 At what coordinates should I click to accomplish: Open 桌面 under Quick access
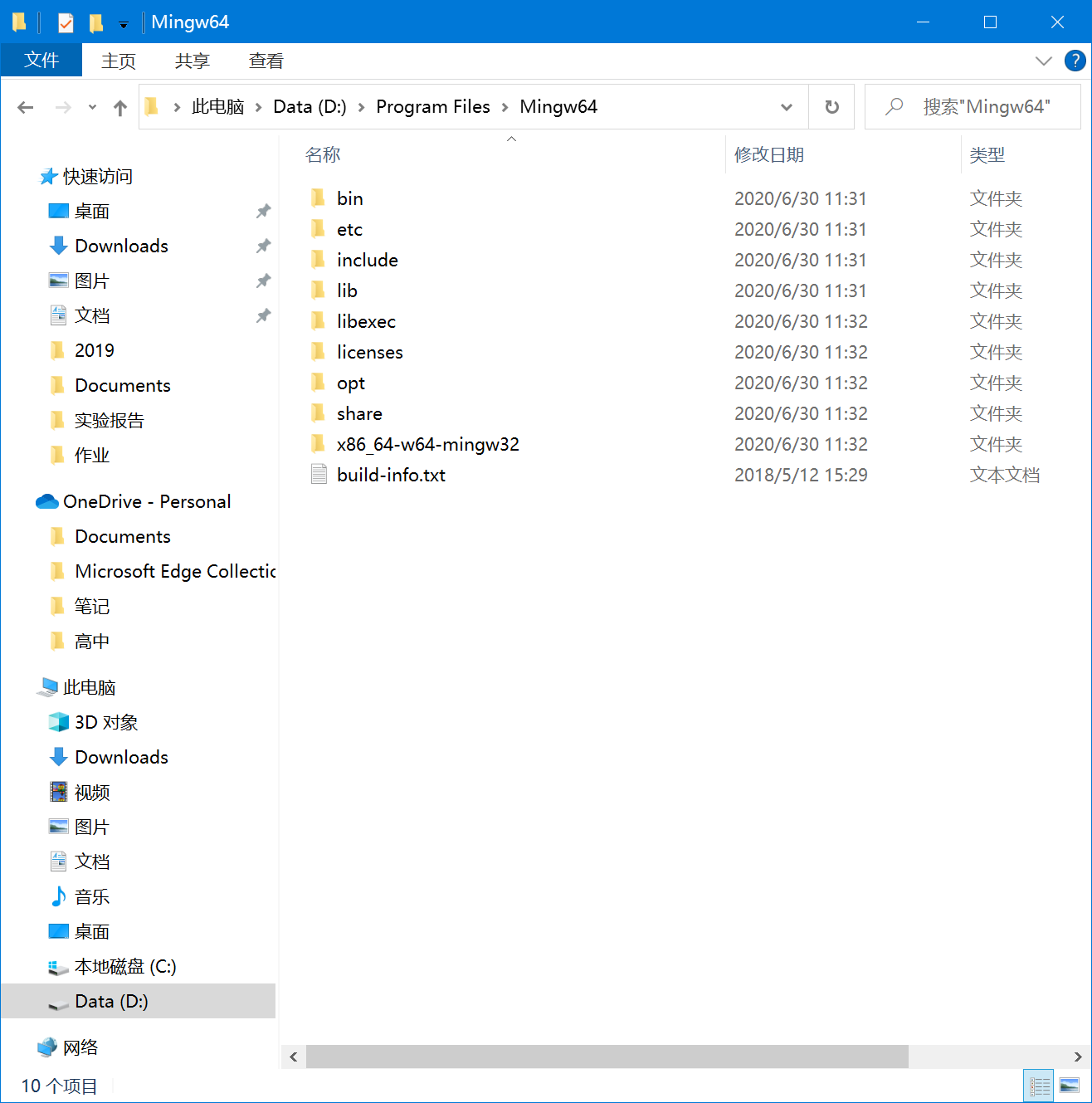coord(91,212)
